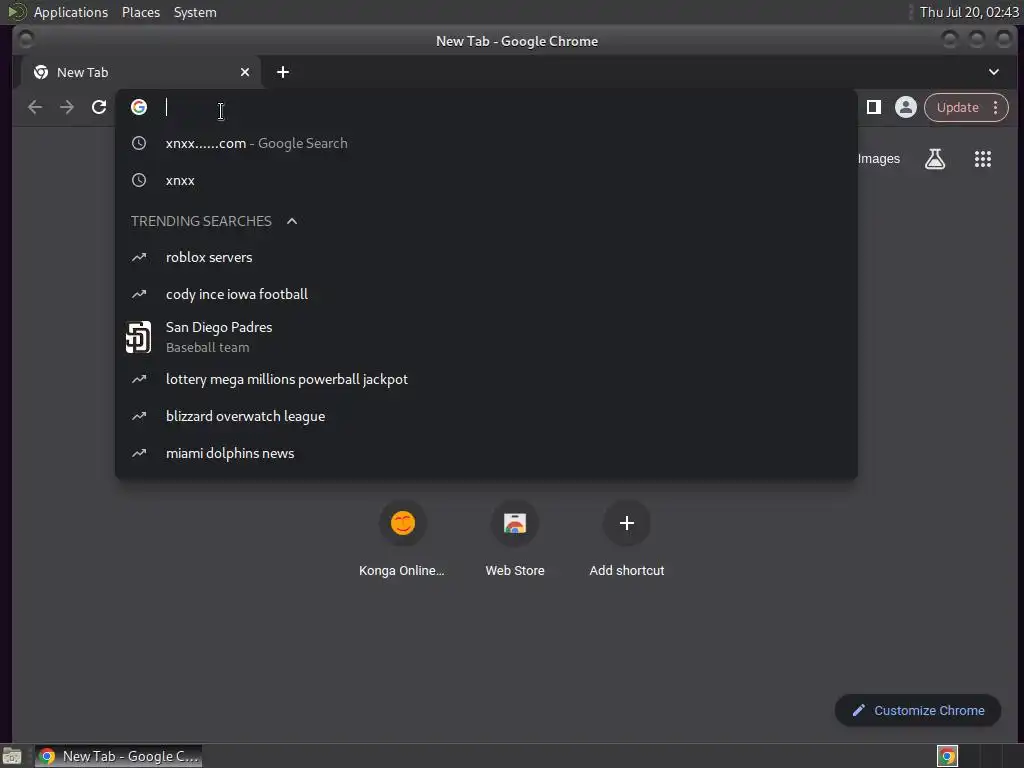
Task: Click trending icon beside cody ince iowa football
Action: tap(139, 295)
